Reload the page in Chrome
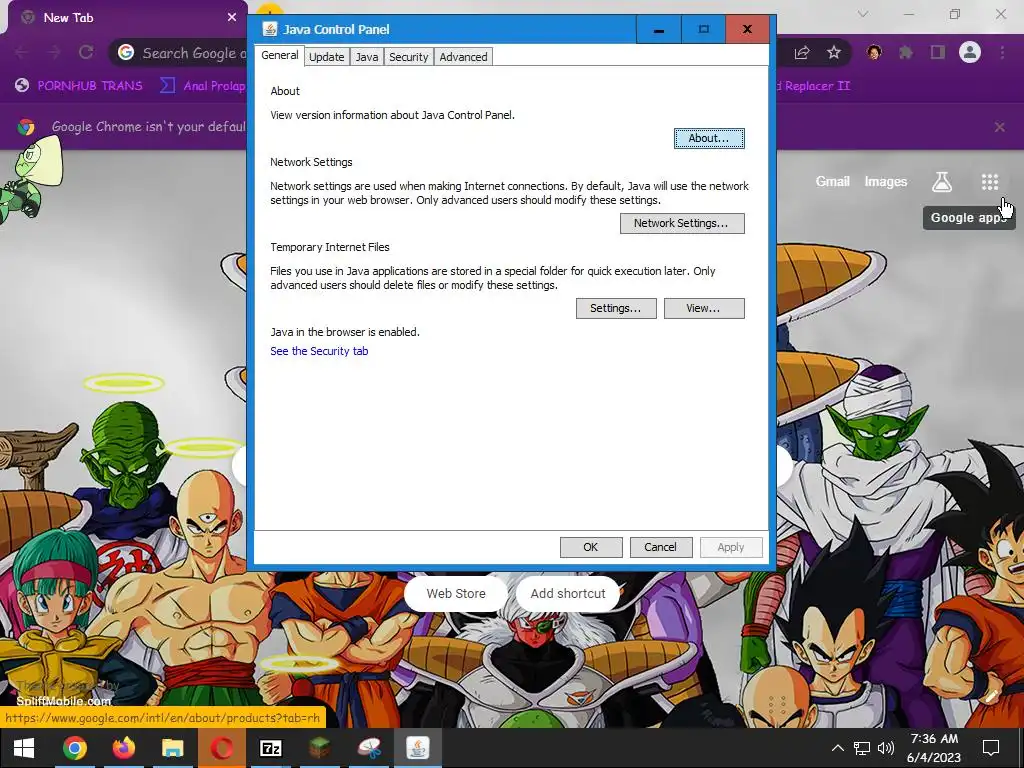Viewport: 1024px width, 768px height. coord(86,52)
